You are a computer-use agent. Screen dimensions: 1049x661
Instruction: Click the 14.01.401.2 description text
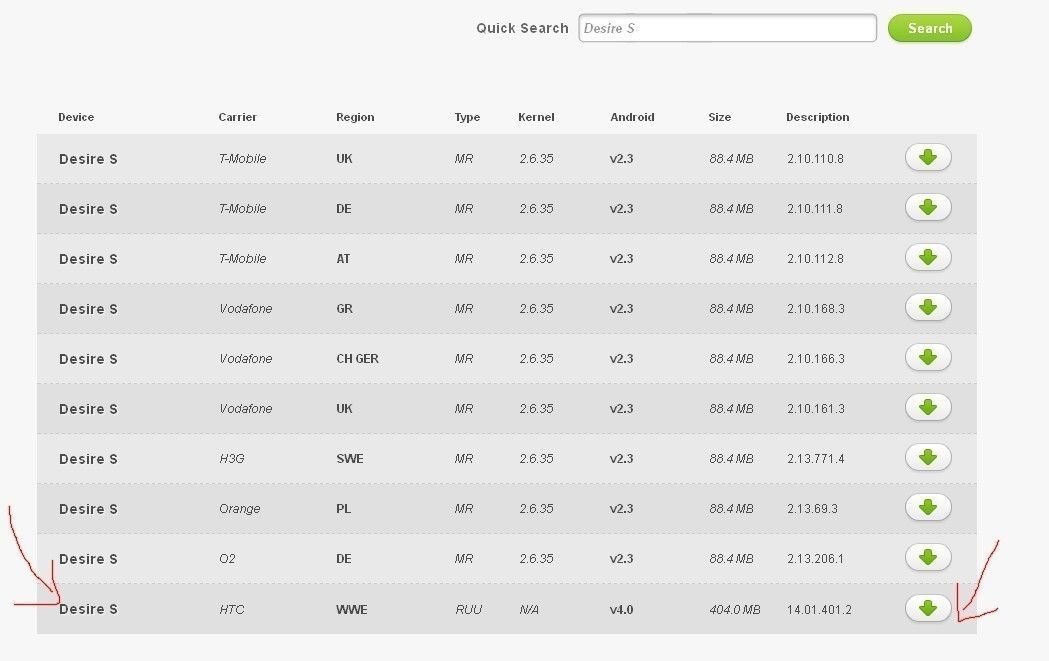[x=820, y=609]
